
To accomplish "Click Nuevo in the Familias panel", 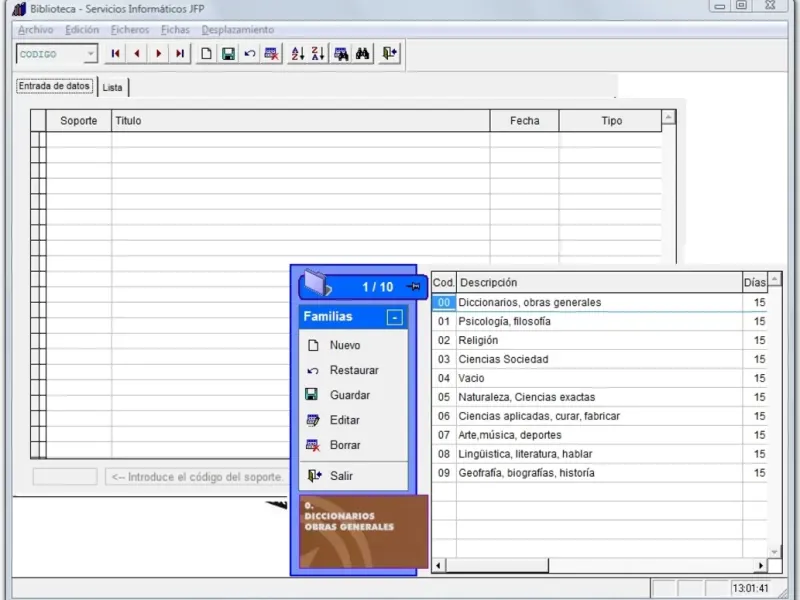I will 345,345.
